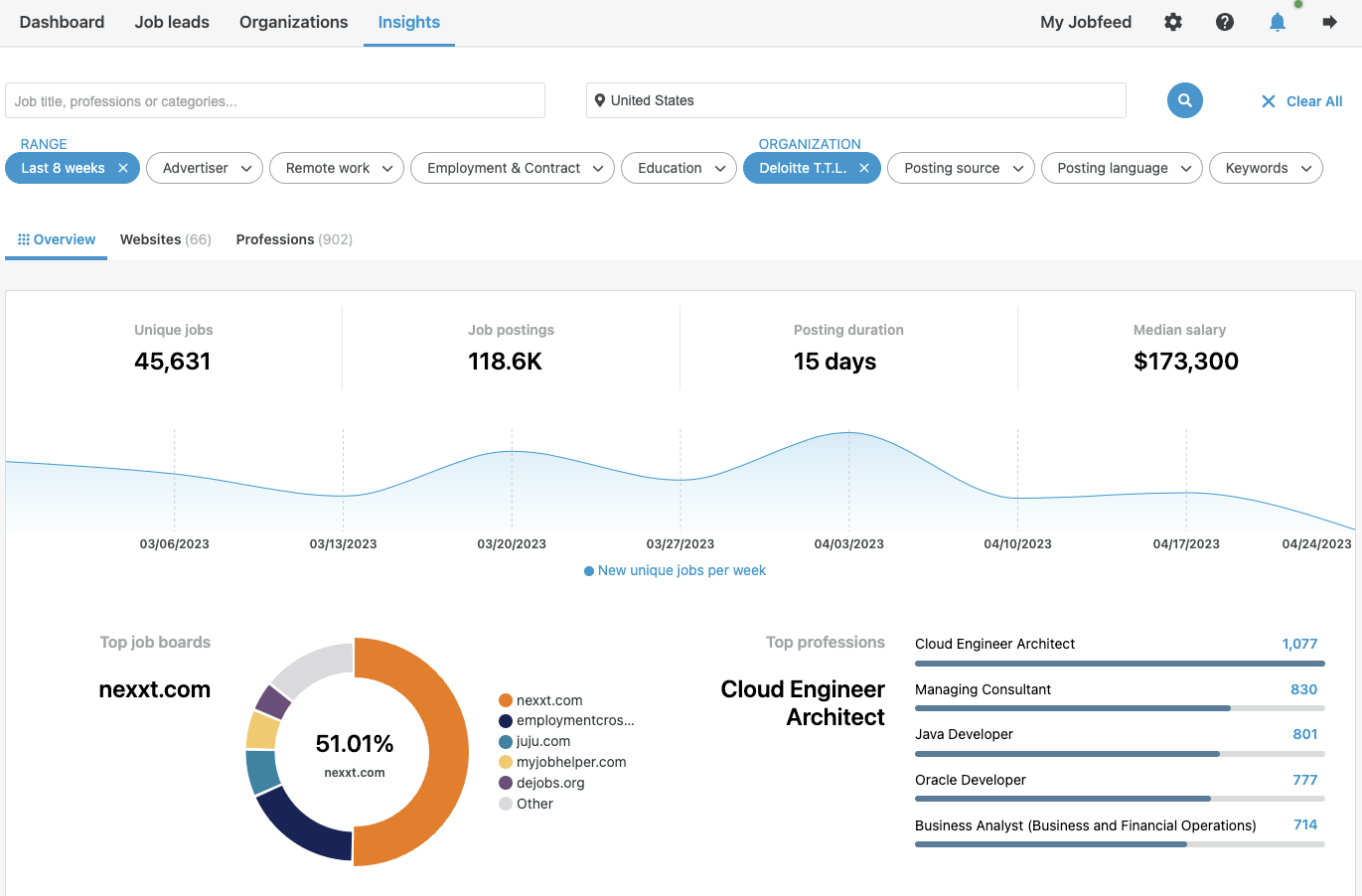
Task: Navigate to the Job leads section
Action: 171,21
